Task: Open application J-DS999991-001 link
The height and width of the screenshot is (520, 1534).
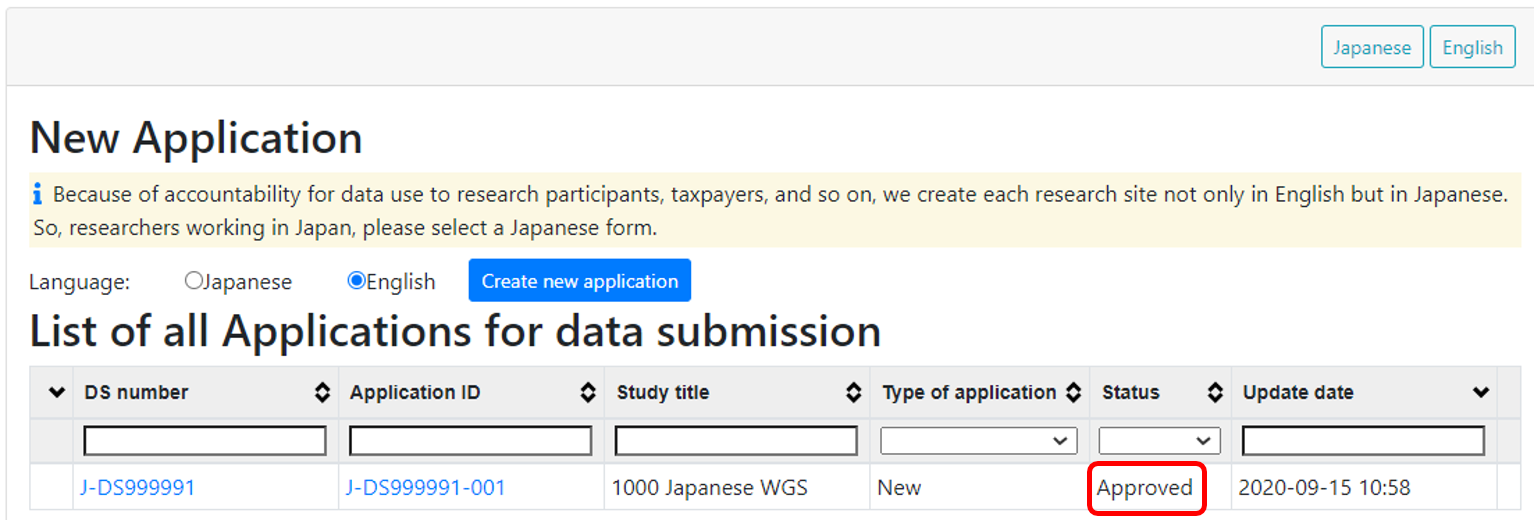Action: point(426,488)
